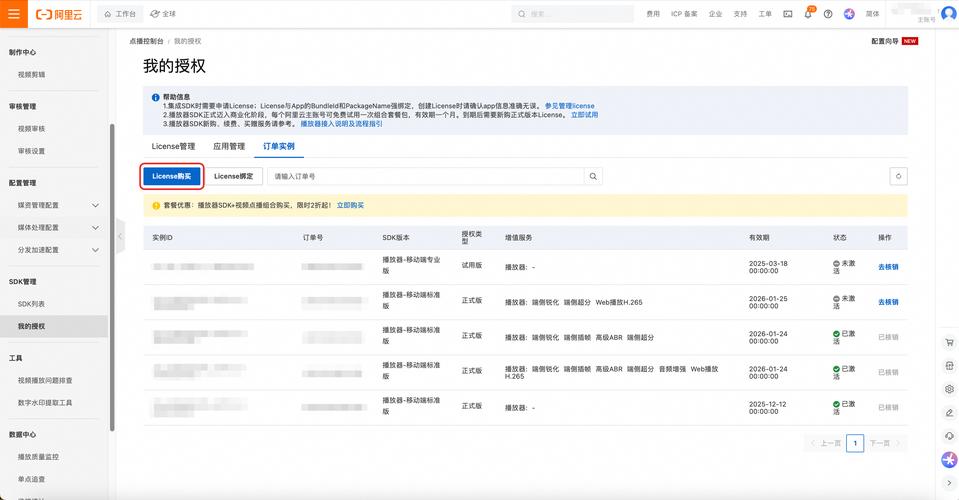Viewport: 959px width, 500px height.
Task: Click the help info icon
Action: point(155,97)
